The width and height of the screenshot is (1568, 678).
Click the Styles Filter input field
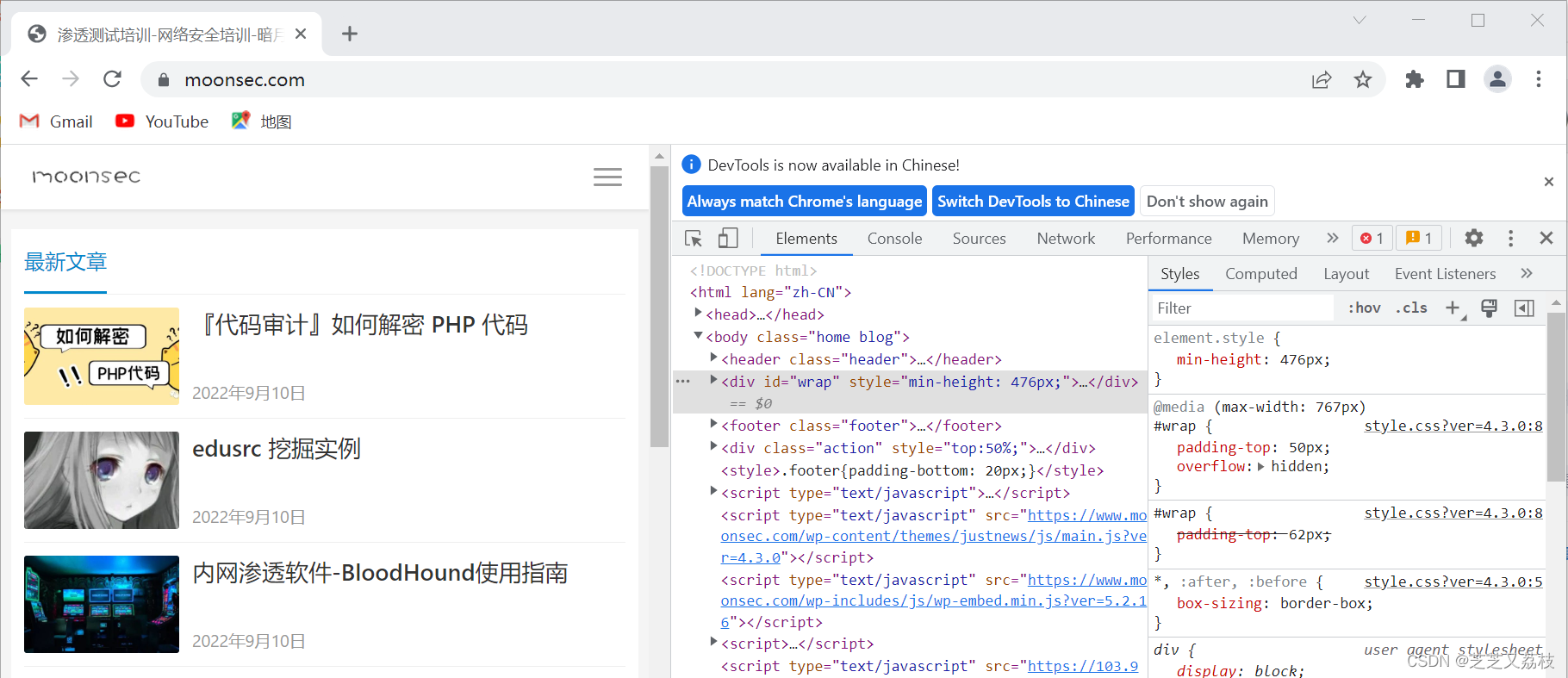(1242, 308)
